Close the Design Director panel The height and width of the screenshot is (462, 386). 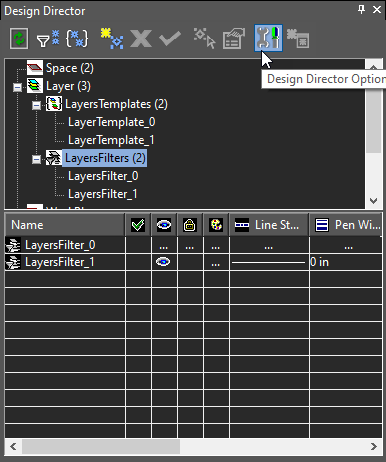tap(377, 10)
